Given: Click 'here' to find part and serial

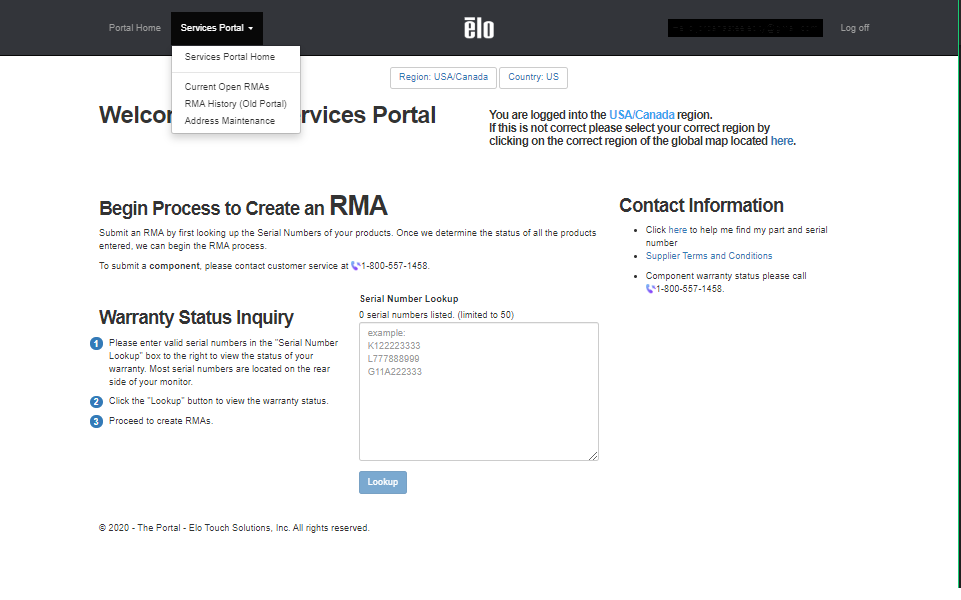Looking at the screenshot, I should (677, 230).
